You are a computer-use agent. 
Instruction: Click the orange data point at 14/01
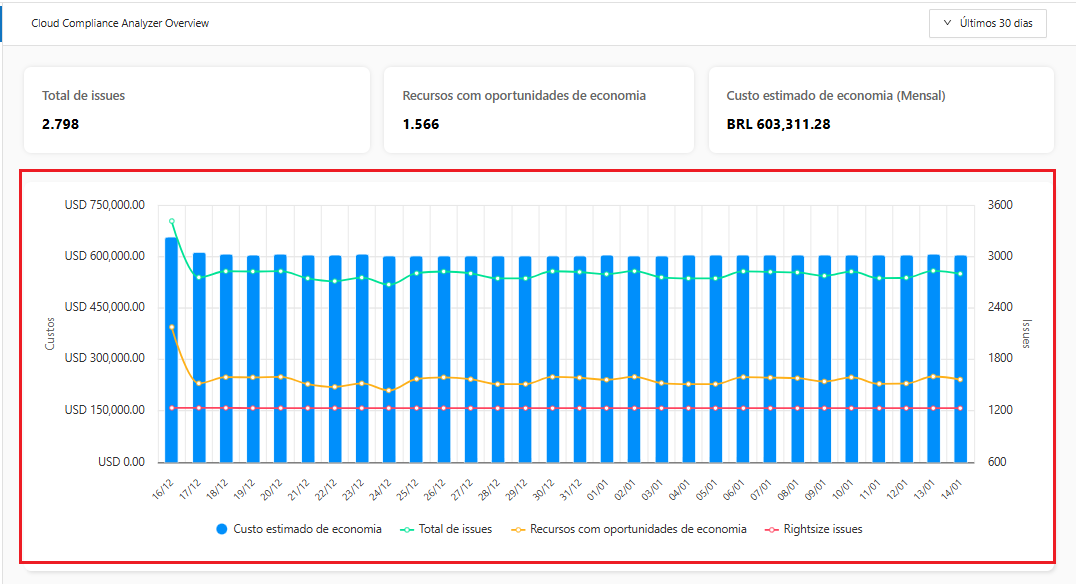[960, 379]
